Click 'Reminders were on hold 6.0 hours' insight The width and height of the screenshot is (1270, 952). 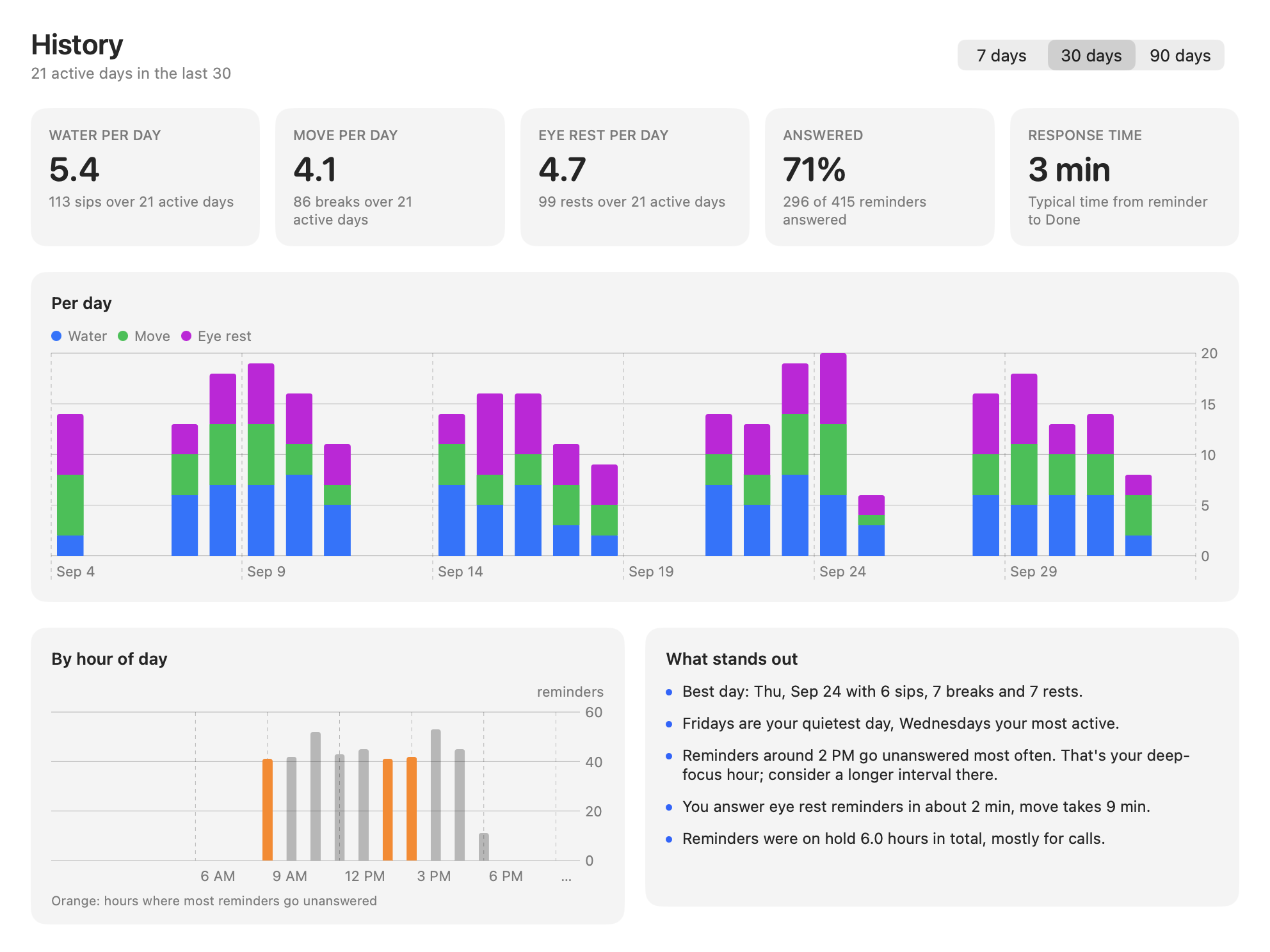click(x=894, y=839)
